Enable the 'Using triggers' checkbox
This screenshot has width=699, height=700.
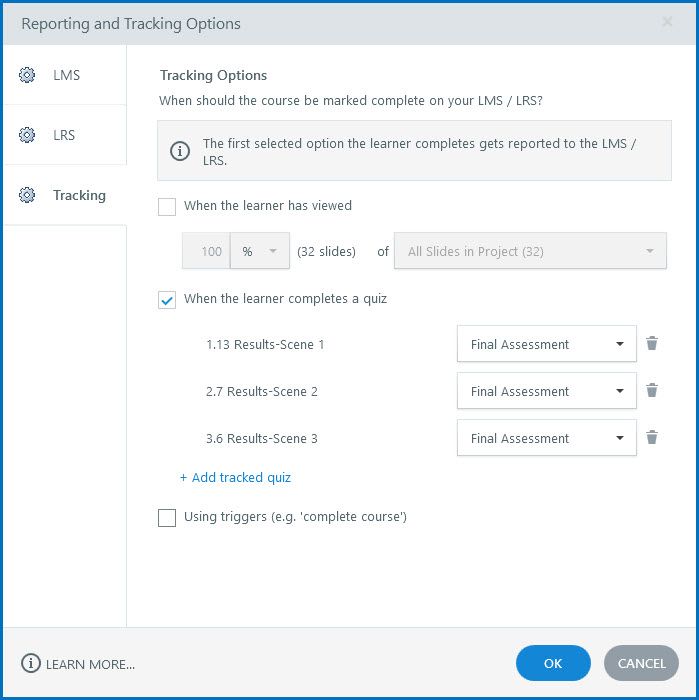167,518
